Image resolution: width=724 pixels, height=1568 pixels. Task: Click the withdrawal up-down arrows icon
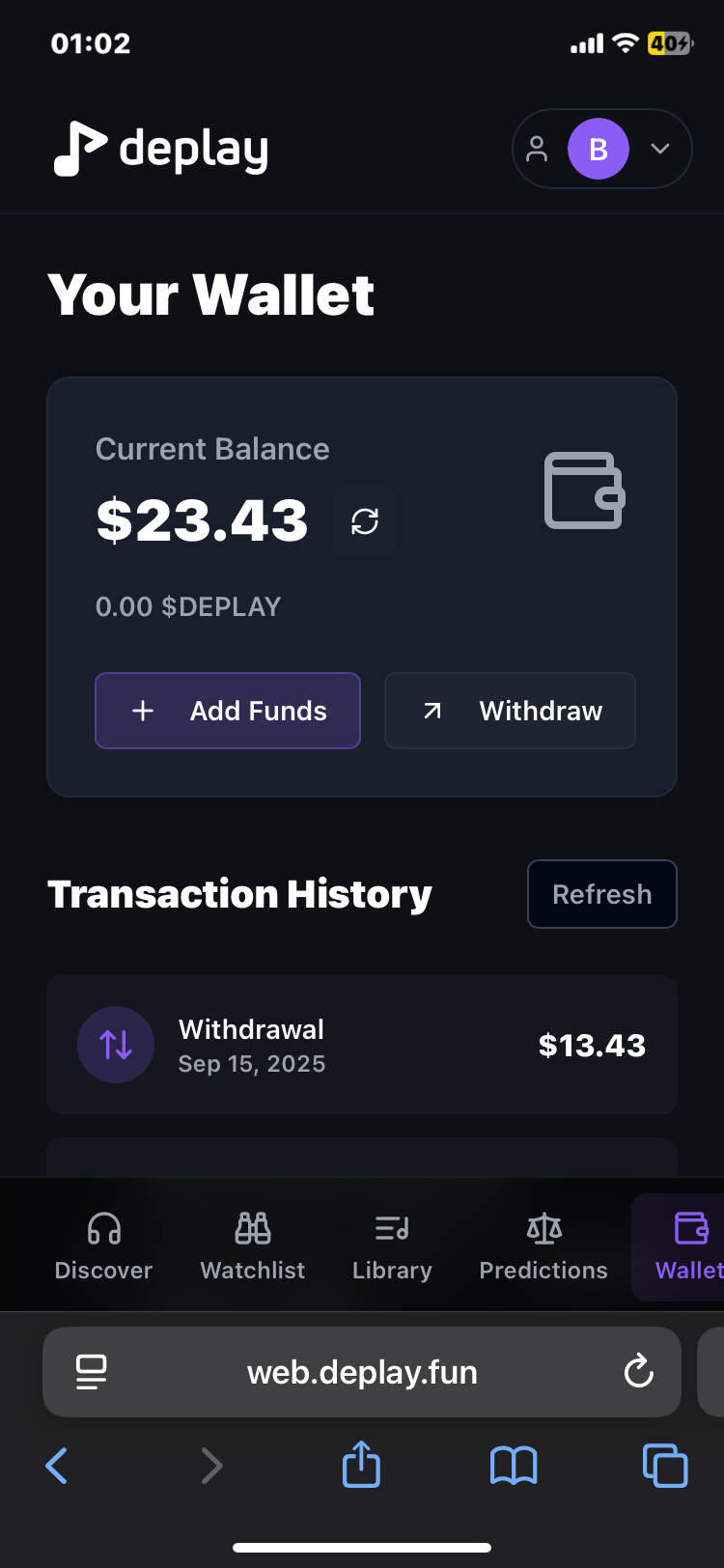[x=116, y=1045]
